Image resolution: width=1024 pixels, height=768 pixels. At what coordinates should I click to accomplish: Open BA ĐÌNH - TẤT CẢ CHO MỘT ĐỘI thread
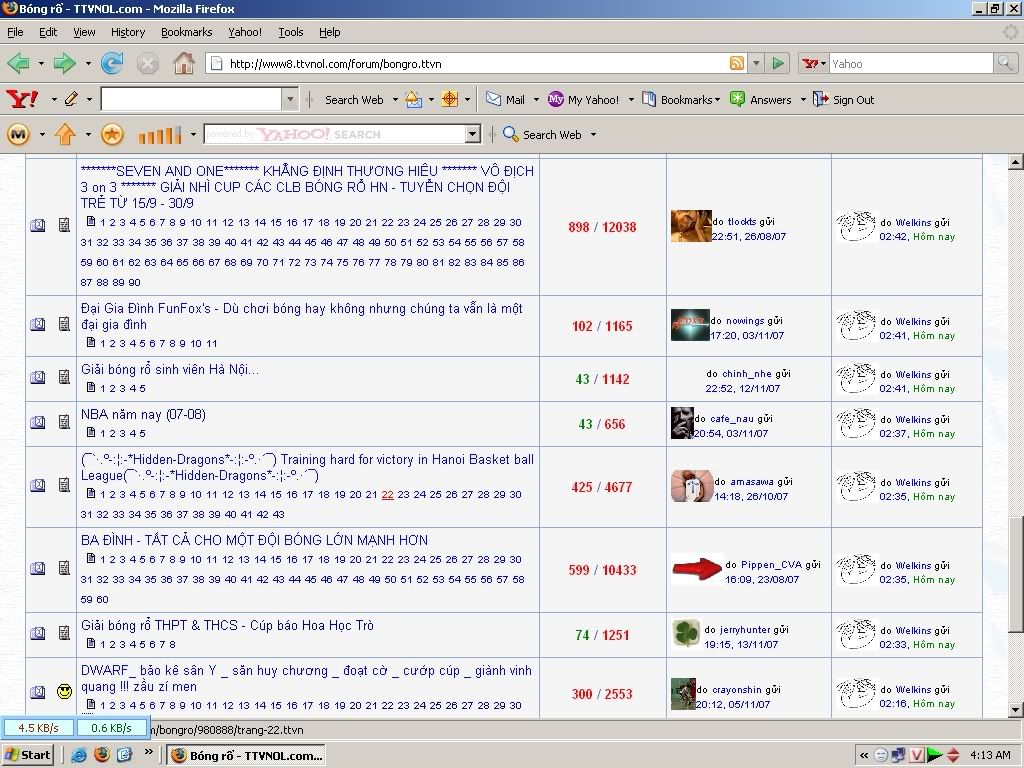click(x=255, y=540)
